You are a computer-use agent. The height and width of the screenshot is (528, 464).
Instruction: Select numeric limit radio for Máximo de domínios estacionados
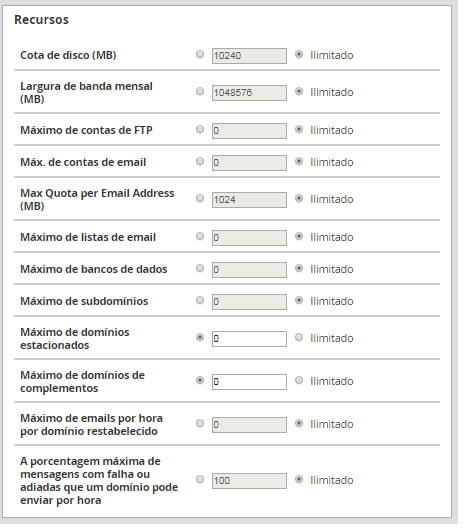pos(200,337)
